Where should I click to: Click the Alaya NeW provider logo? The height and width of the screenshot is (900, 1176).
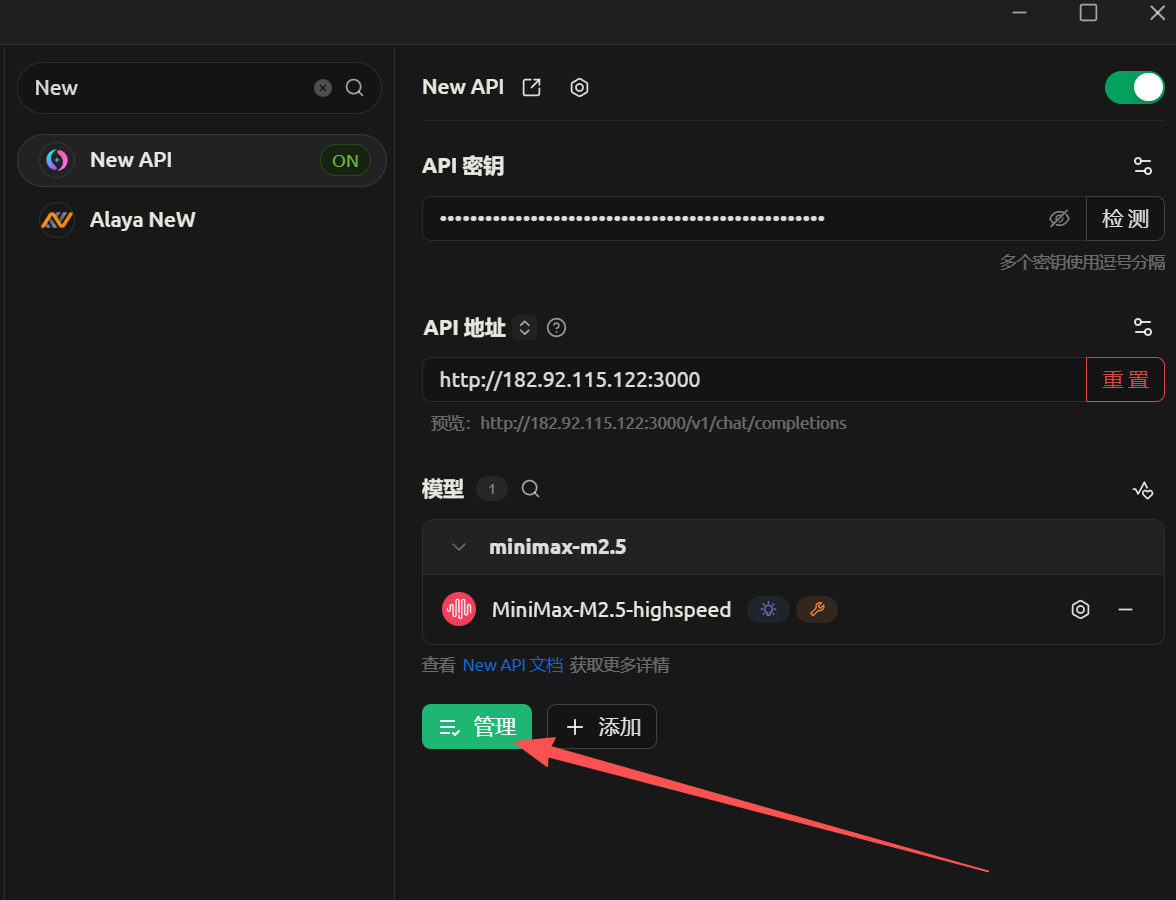tap(57, 220)
